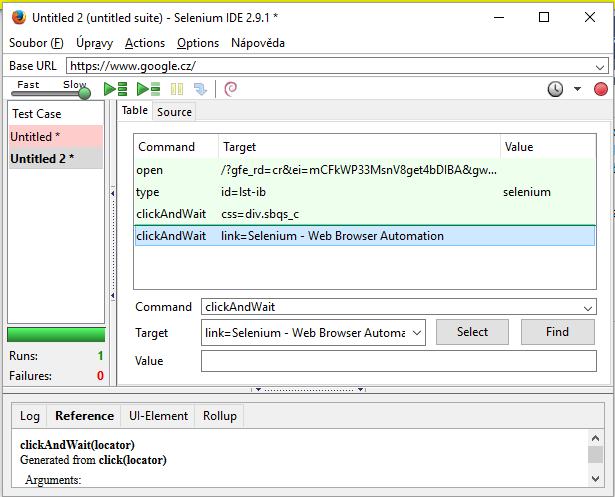615x497 pixels.
Task: Collapse the test case pane upper arrow
Action: [113, 193]
